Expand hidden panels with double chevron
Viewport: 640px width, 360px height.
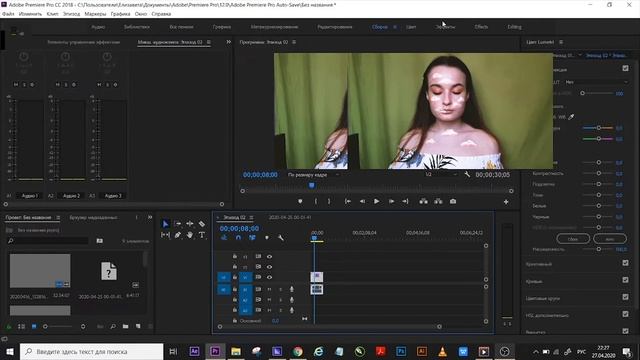pos(229,42)
